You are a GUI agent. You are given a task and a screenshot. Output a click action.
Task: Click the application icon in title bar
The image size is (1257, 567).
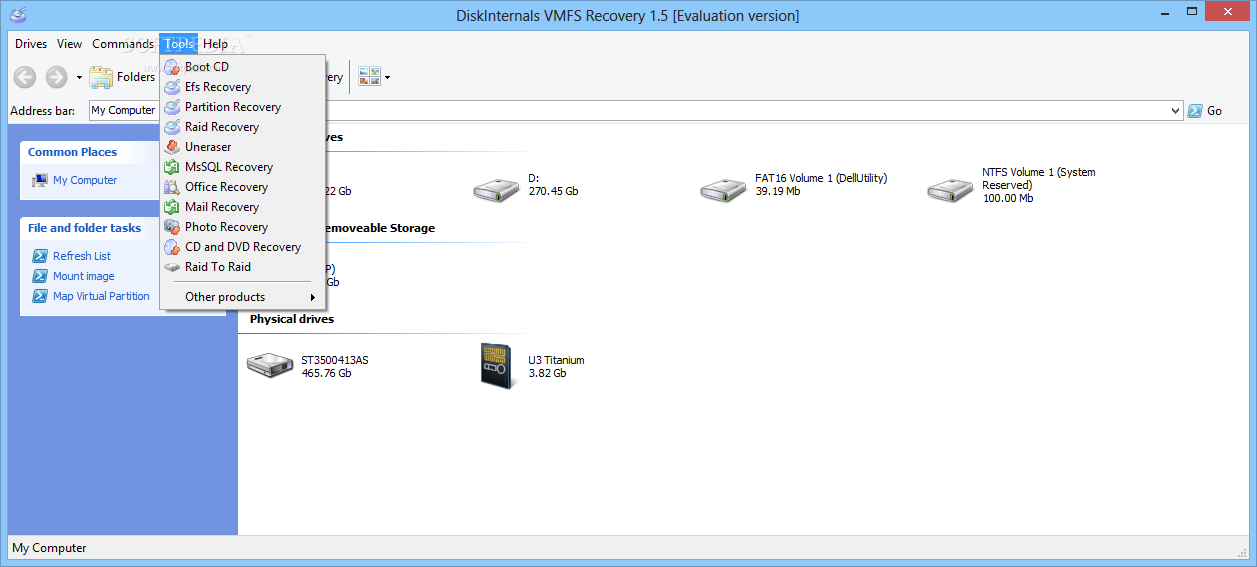pyautogui.click(x=17, y=15)
